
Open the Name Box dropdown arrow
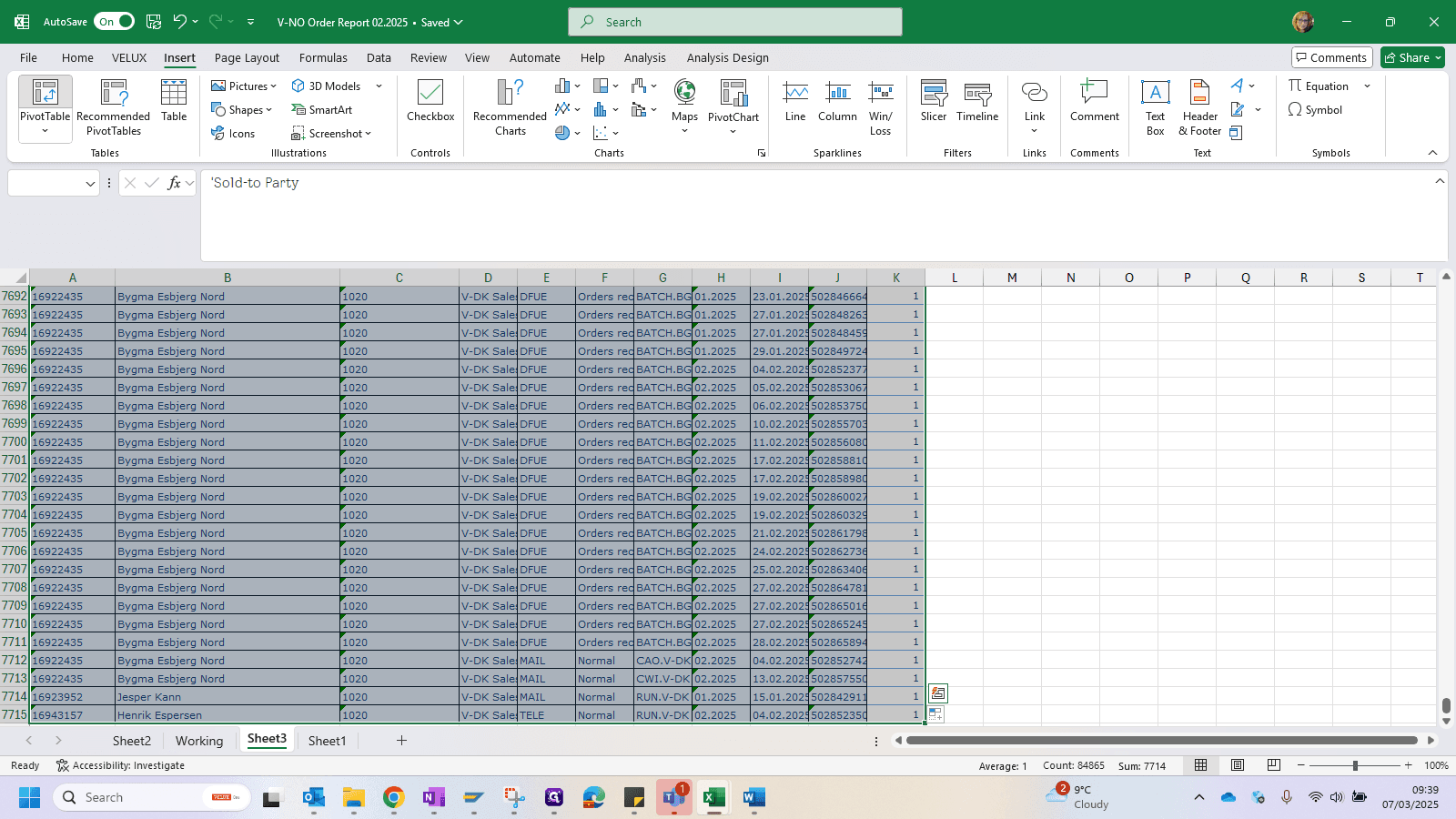(90, 184)
